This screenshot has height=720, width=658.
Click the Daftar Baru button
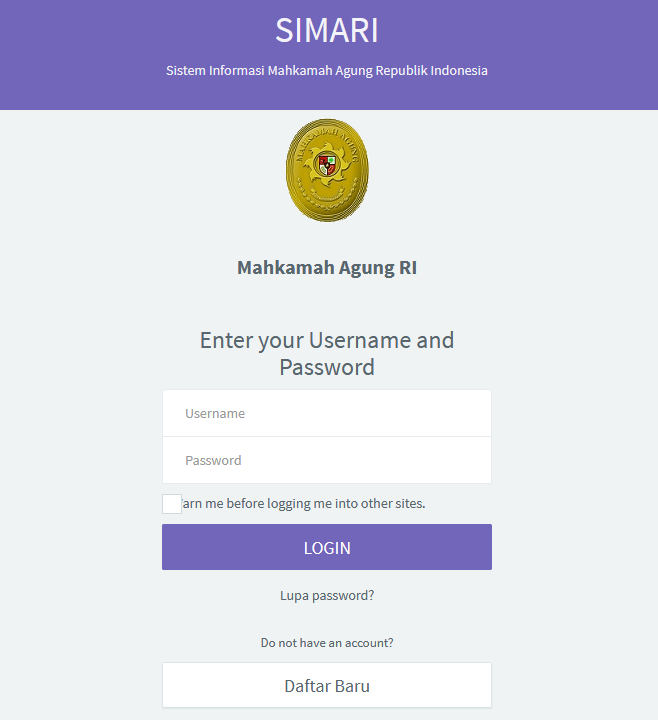pos(327,686)
